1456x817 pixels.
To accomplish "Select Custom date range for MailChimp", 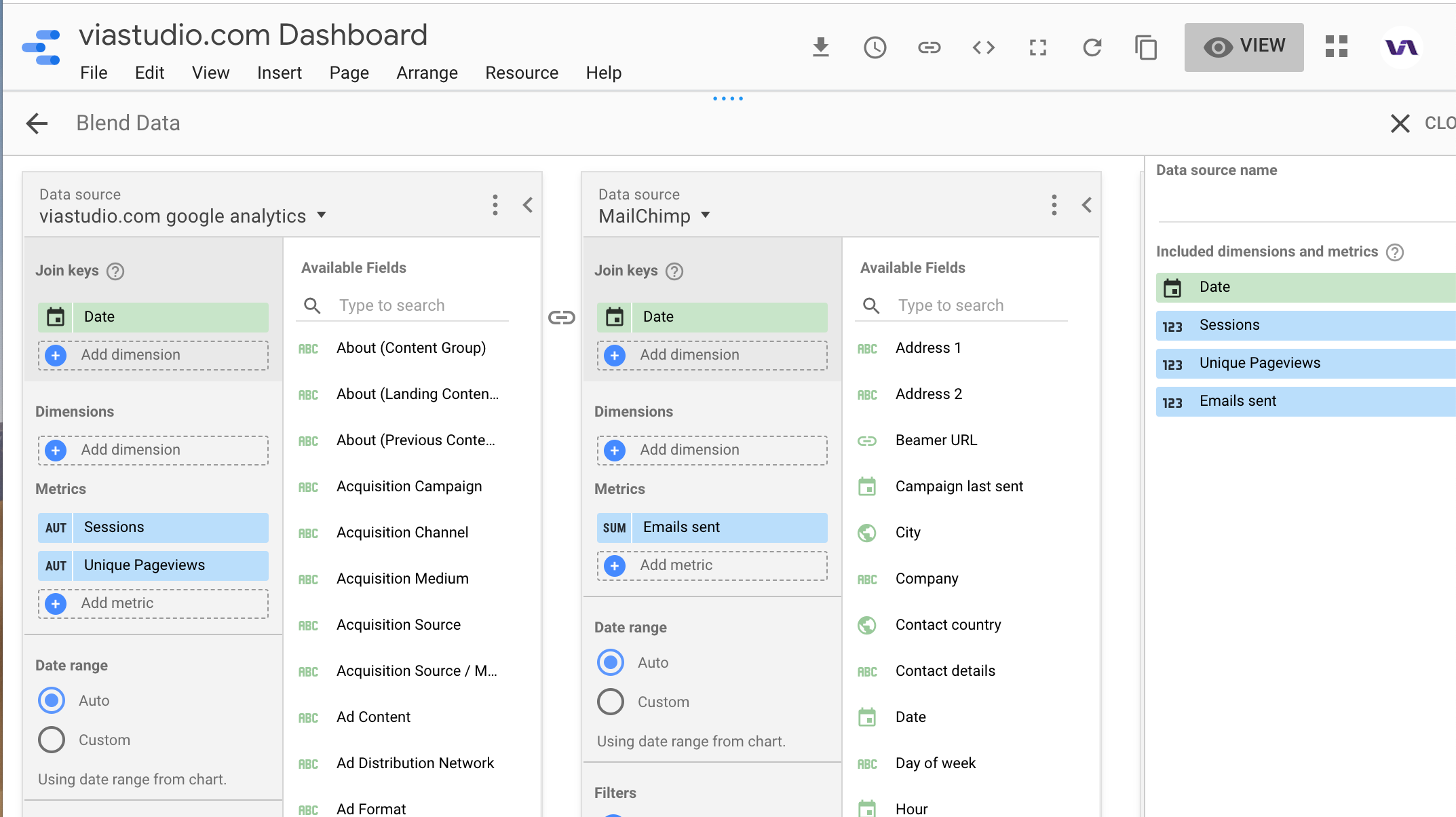I will 611,702.
